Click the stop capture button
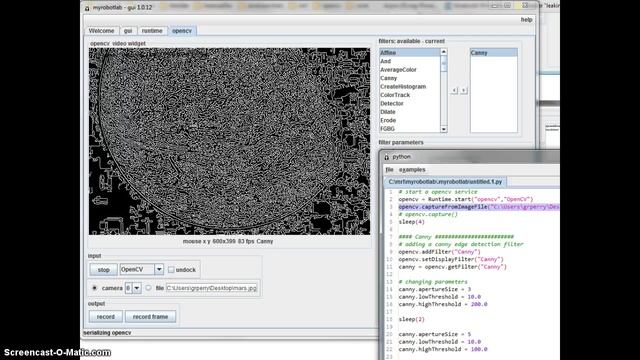 (103, 270)
